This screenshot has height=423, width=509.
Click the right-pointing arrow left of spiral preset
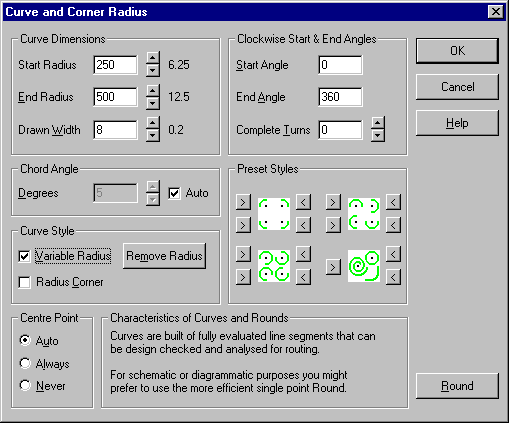[333, 267]
